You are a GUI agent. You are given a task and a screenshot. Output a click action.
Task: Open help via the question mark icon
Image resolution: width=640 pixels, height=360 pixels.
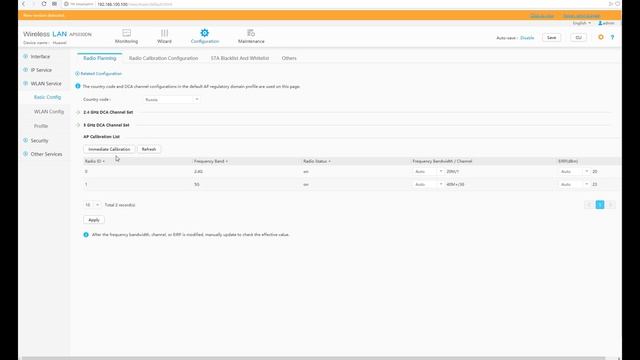coord(612,37)
